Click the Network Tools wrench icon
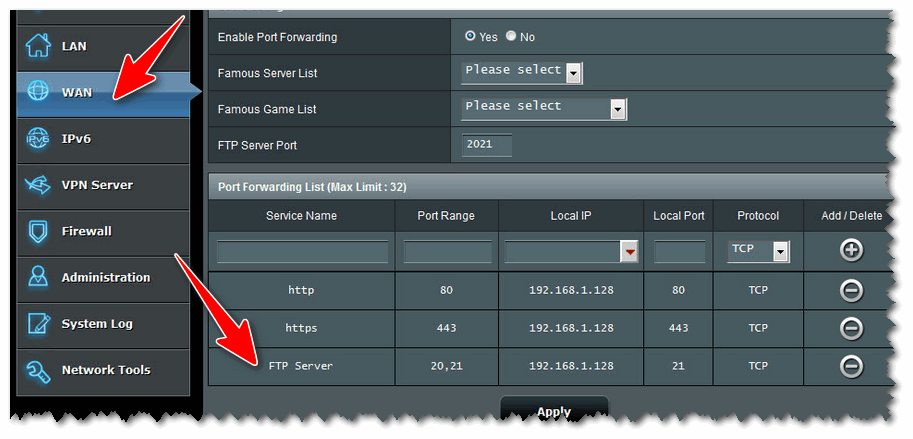 coord(38,370)
